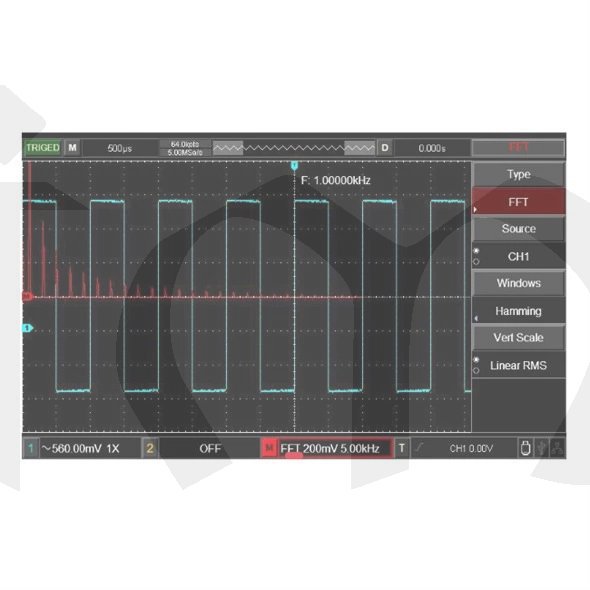
Task: Click the cyan trigger position marker at top
Action: point(295,165)
